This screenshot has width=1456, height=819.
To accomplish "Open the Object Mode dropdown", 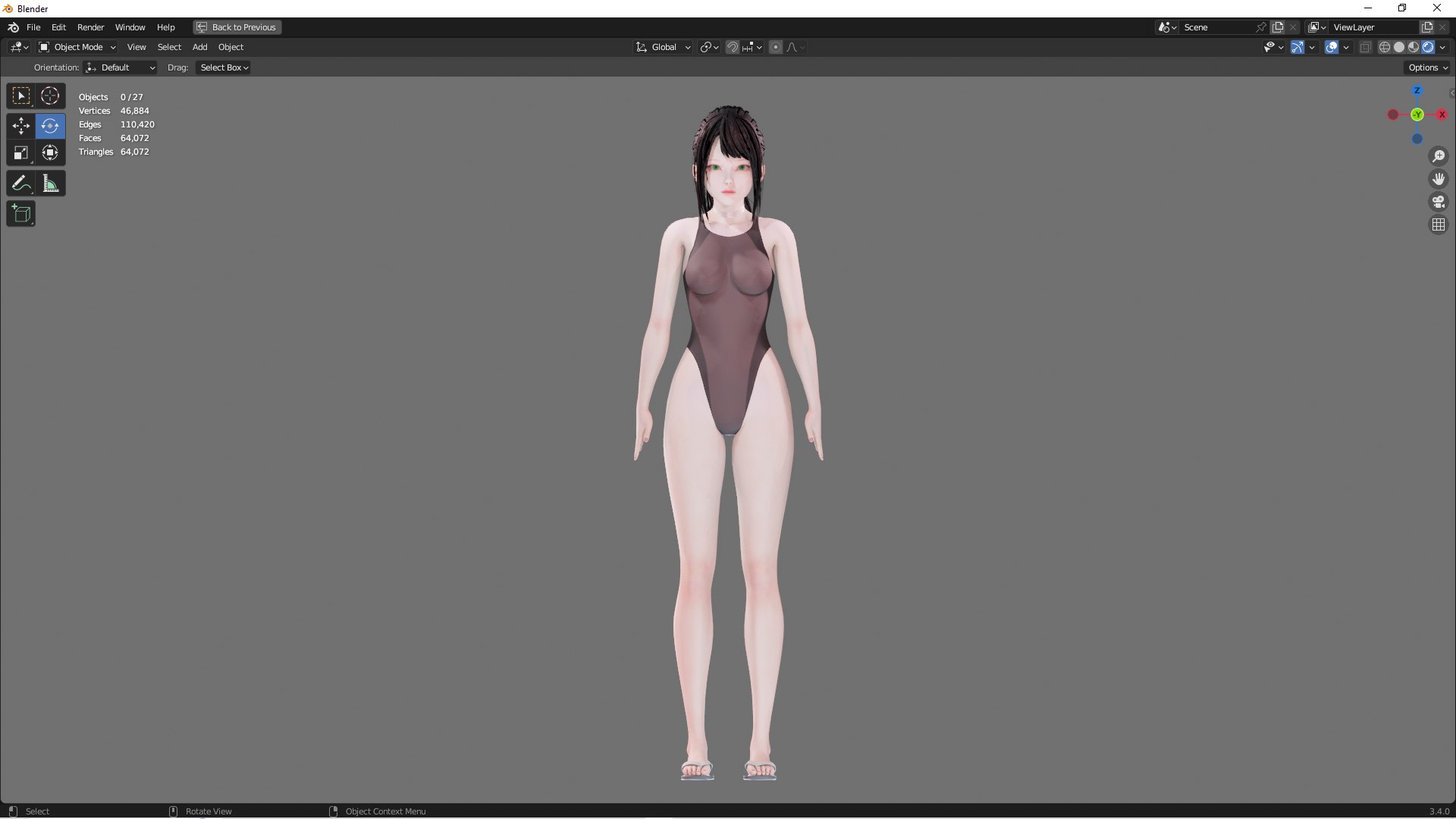I will [77, 47].
